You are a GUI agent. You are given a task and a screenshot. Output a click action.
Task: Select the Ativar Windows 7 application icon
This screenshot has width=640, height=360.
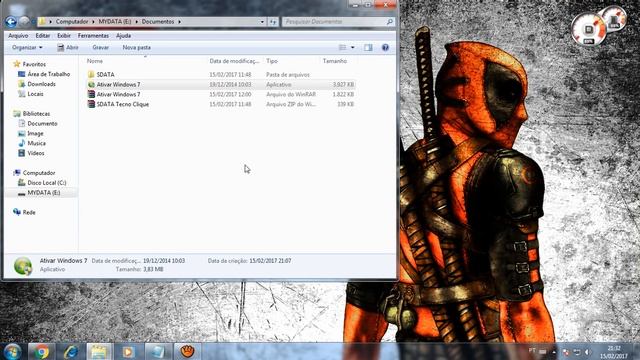(91, 84)
